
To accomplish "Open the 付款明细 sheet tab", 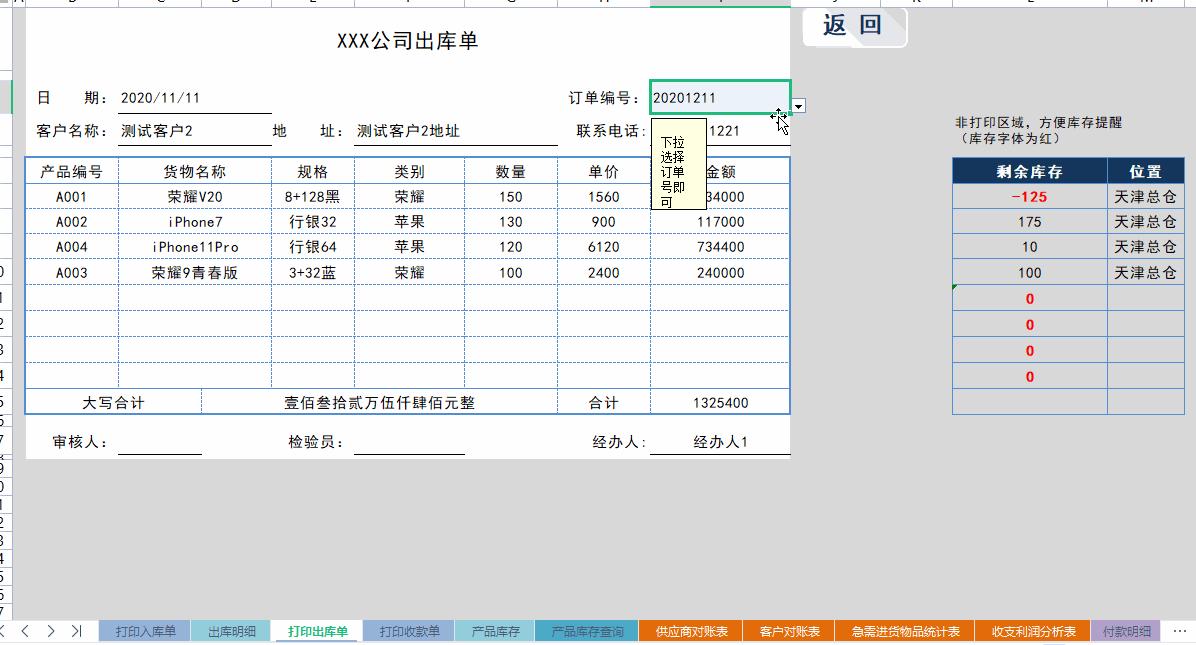I will click(1125, 631).
